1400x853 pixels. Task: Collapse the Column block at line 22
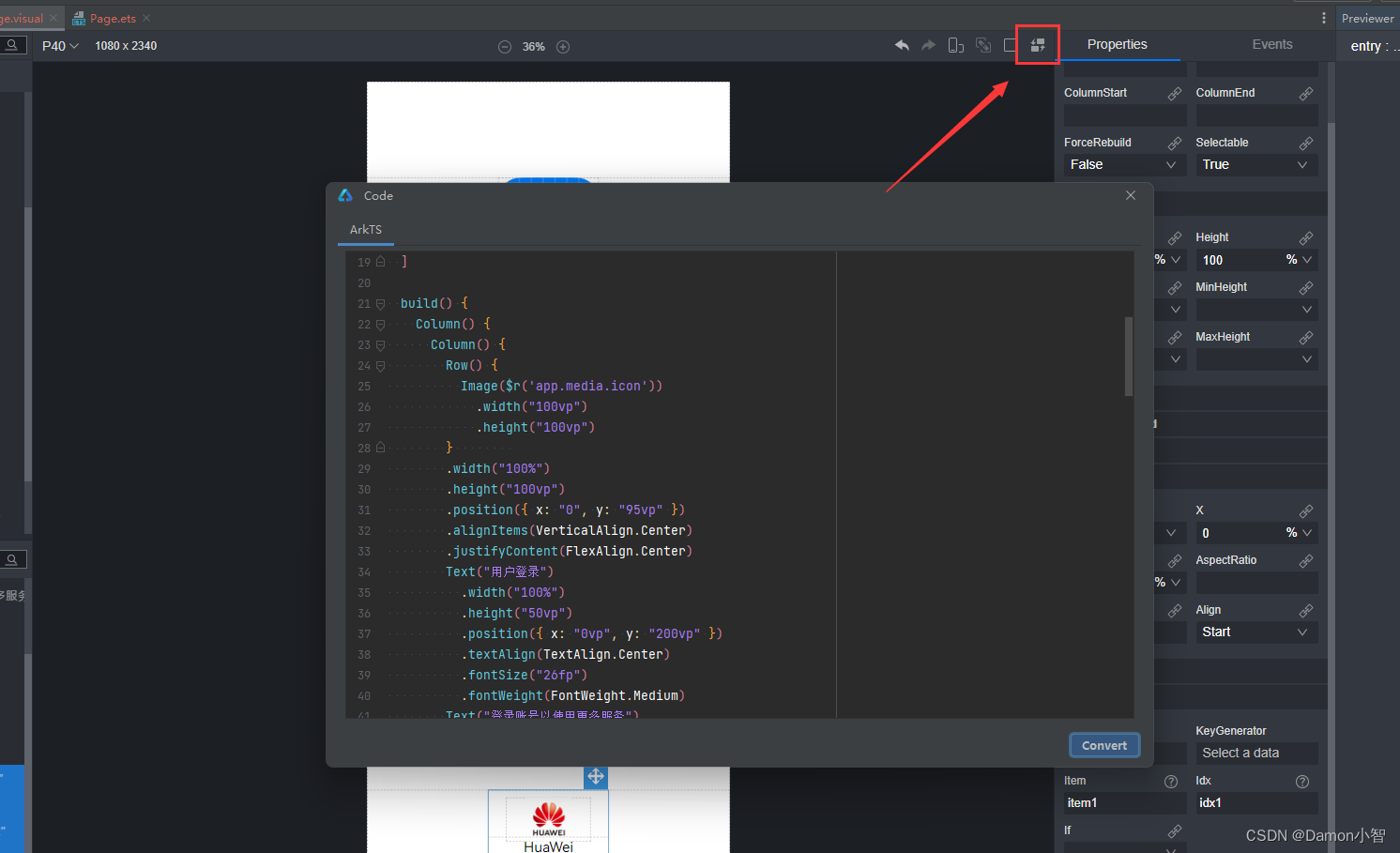click(380, 325)
